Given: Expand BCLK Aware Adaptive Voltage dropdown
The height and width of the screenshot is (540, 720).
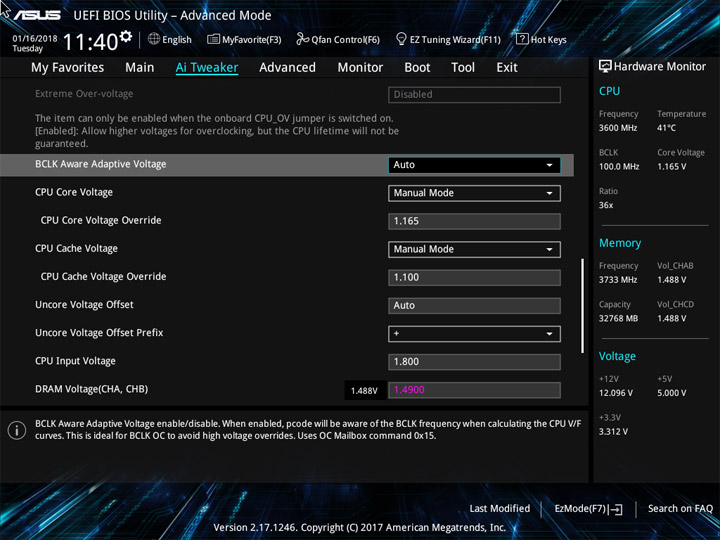Looking at the screenshot, I should point(474,165).
